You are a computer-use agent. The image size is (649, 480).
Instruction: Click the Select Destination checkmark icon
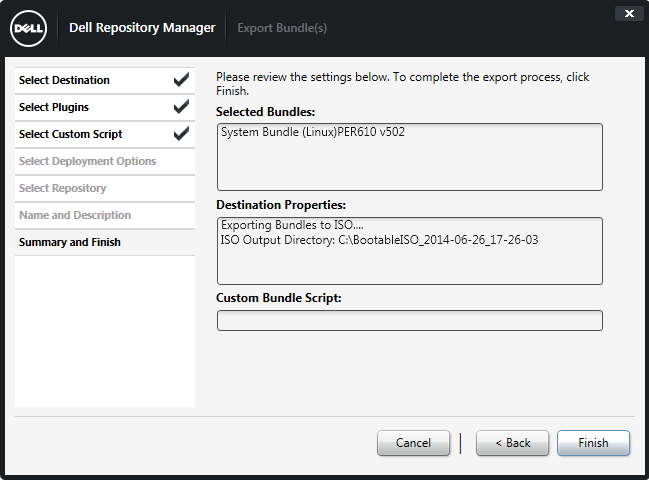click(181, 80)
